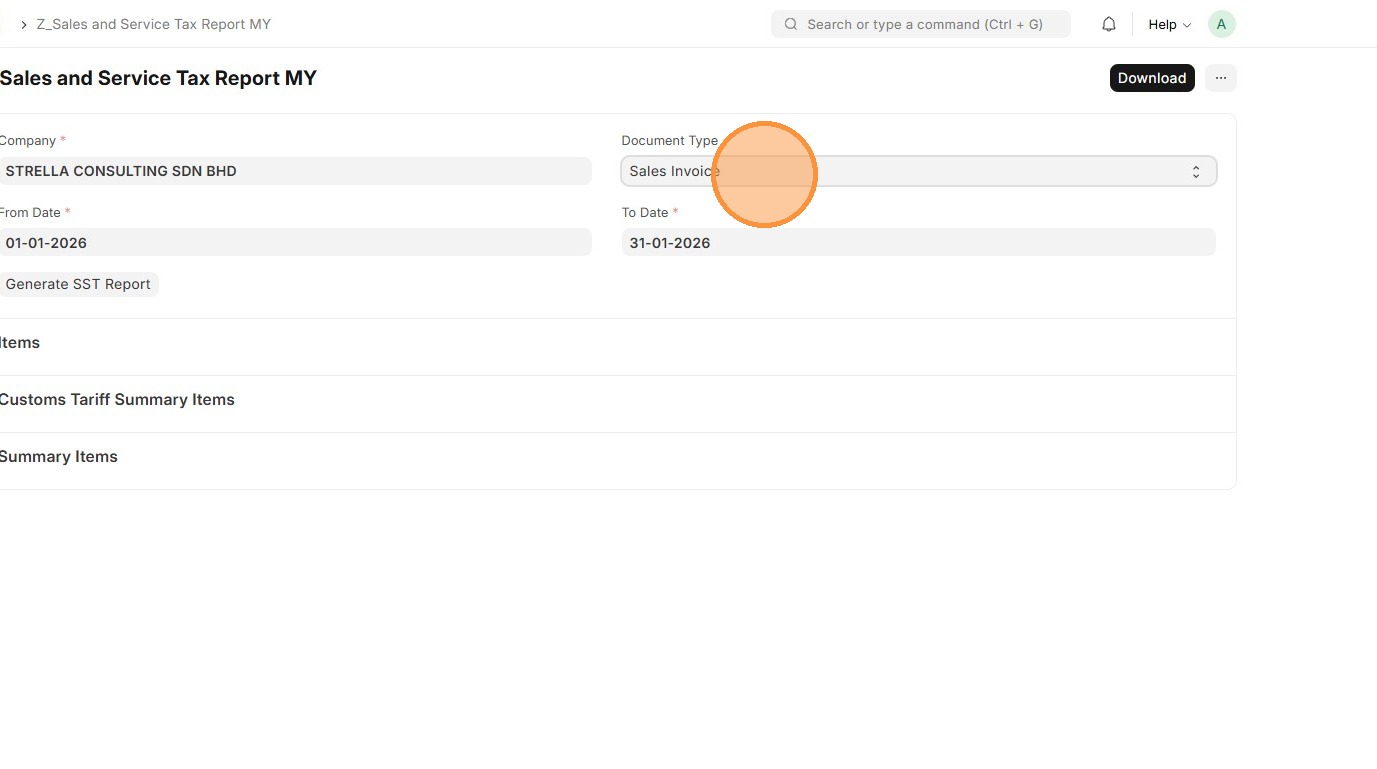Viewport: 1377px width, 769px height.
Task: Expand the Summary Items section
Action: tap(59, 457)
